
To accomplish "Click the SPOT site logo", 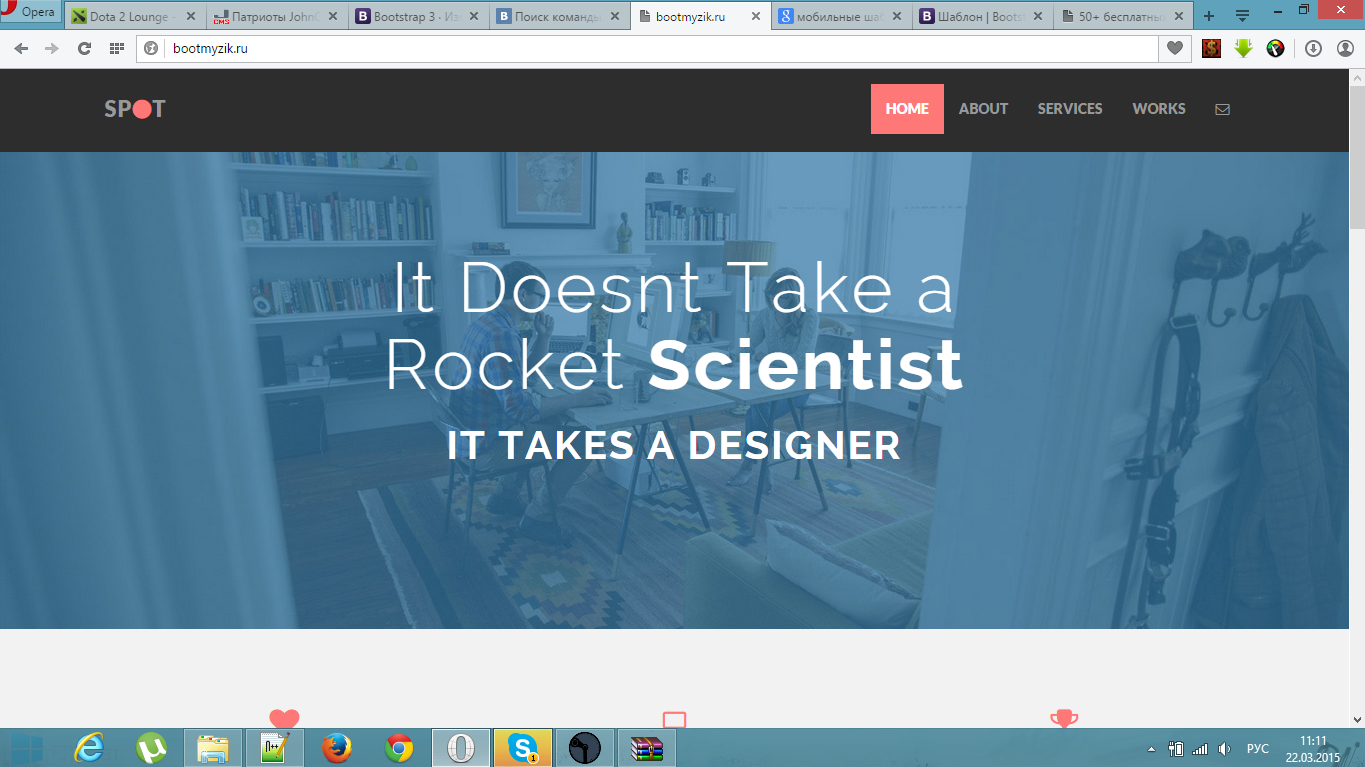I will coord(135,109).
